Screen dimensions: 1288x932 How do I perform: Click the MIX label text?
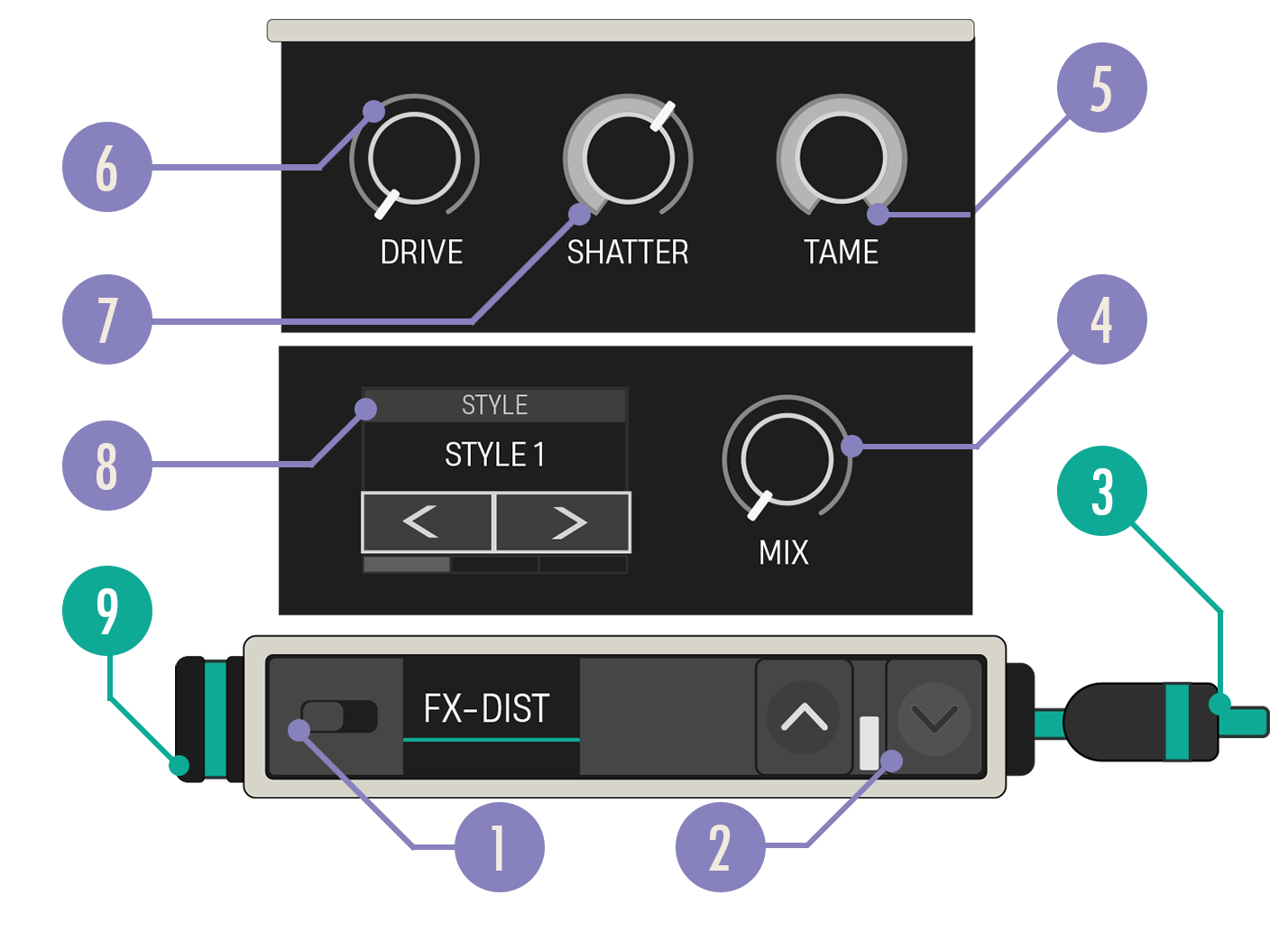(784, 552)
